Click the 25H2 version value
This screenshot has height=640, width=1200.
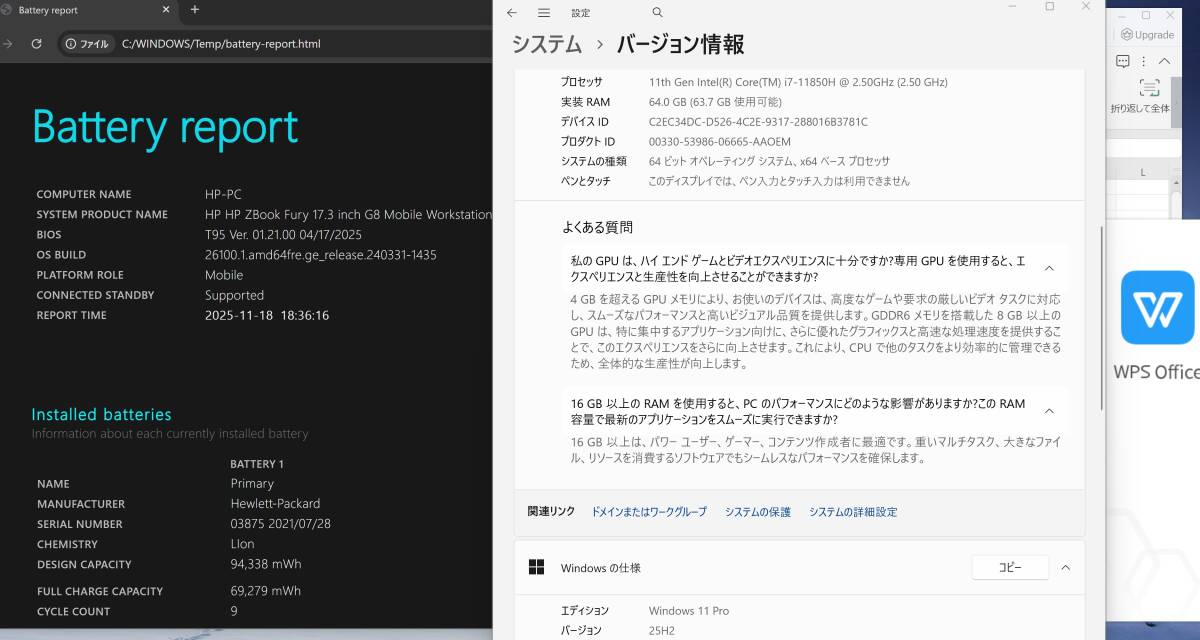(x=662, y=630)
